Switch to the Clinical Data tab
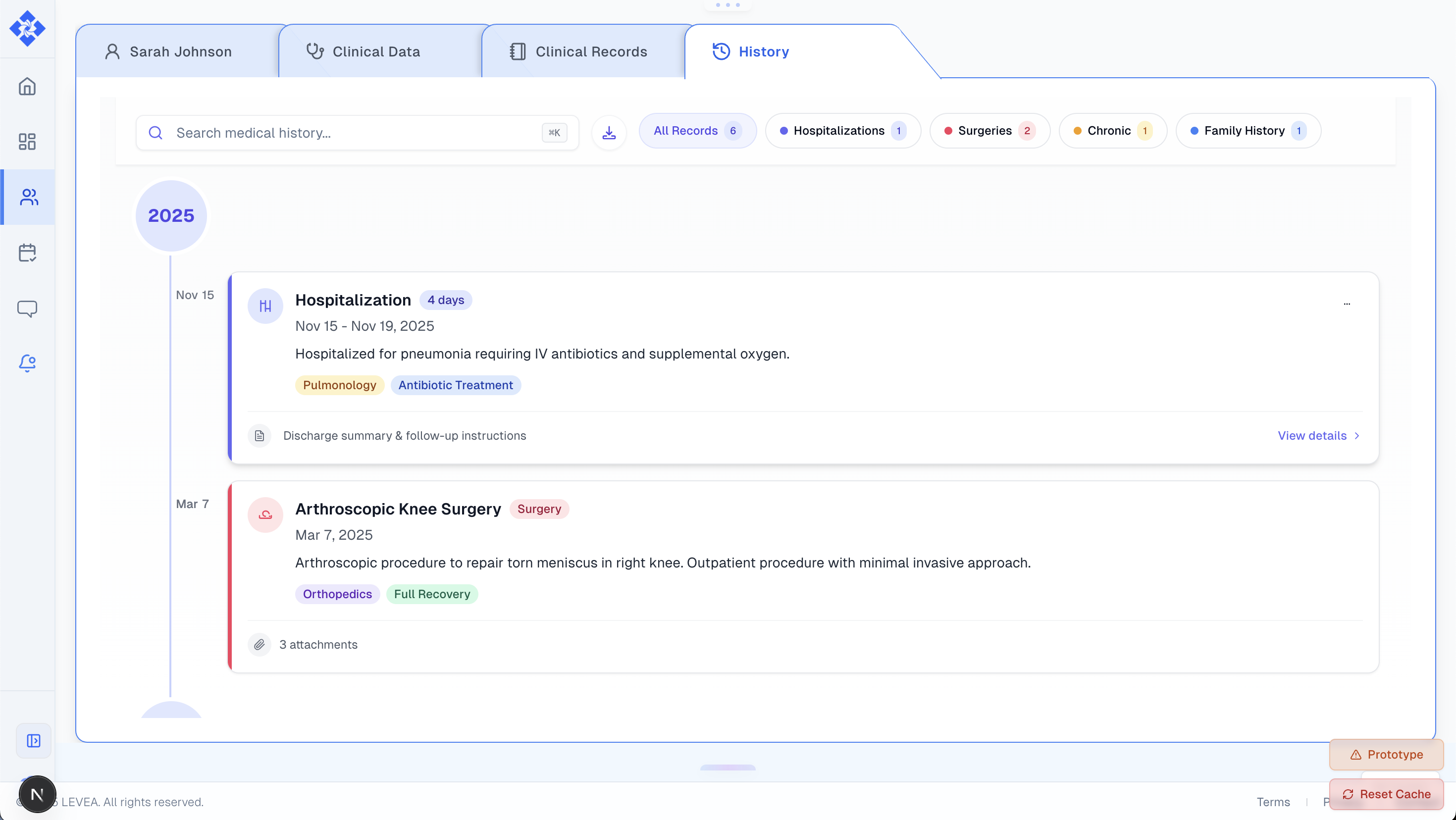Image resolution: width=1456 pixels, height=820 pixels. tap(376, 52)
